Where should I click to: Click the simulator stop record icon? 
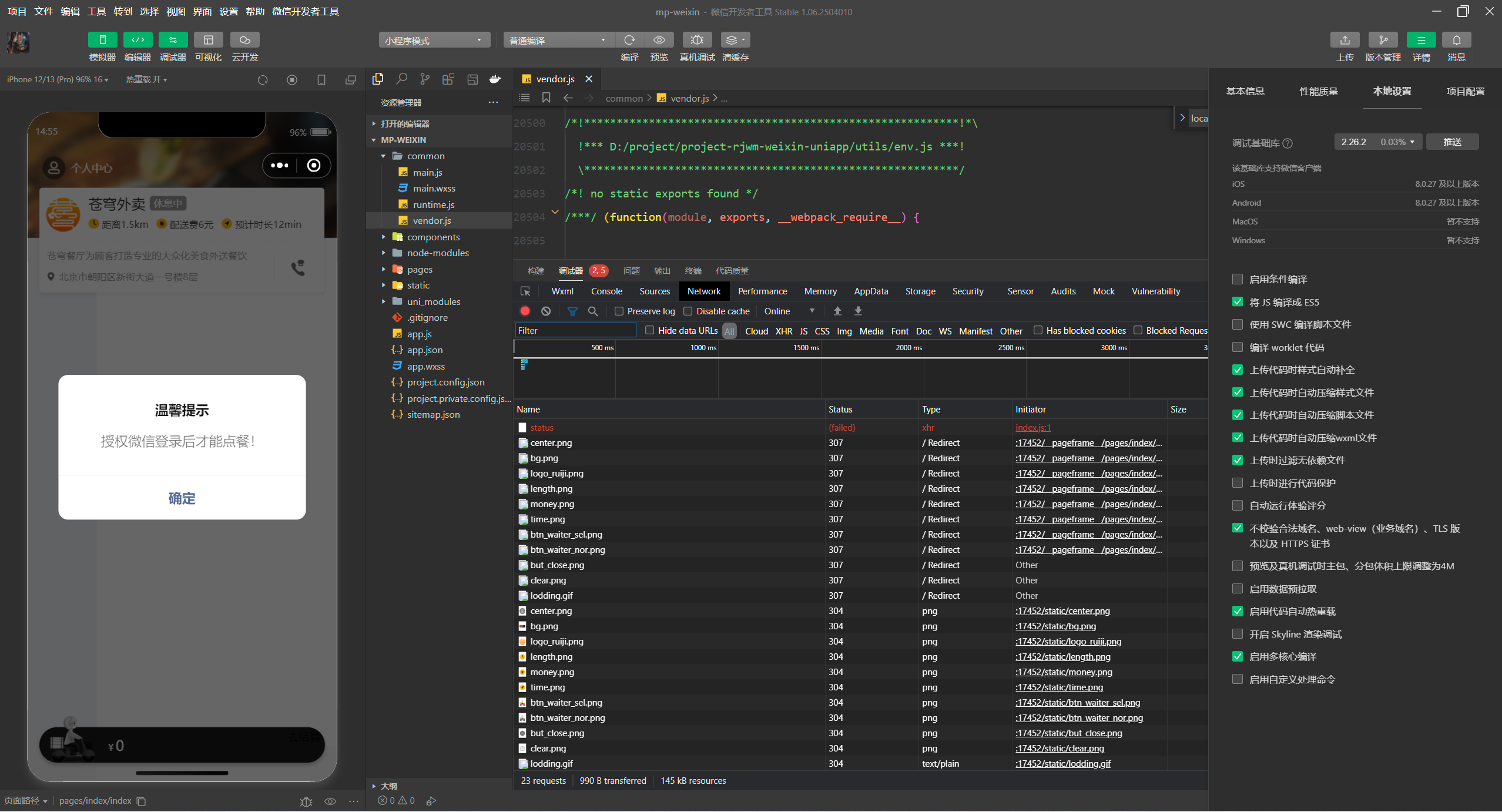[x=292, y=80]
